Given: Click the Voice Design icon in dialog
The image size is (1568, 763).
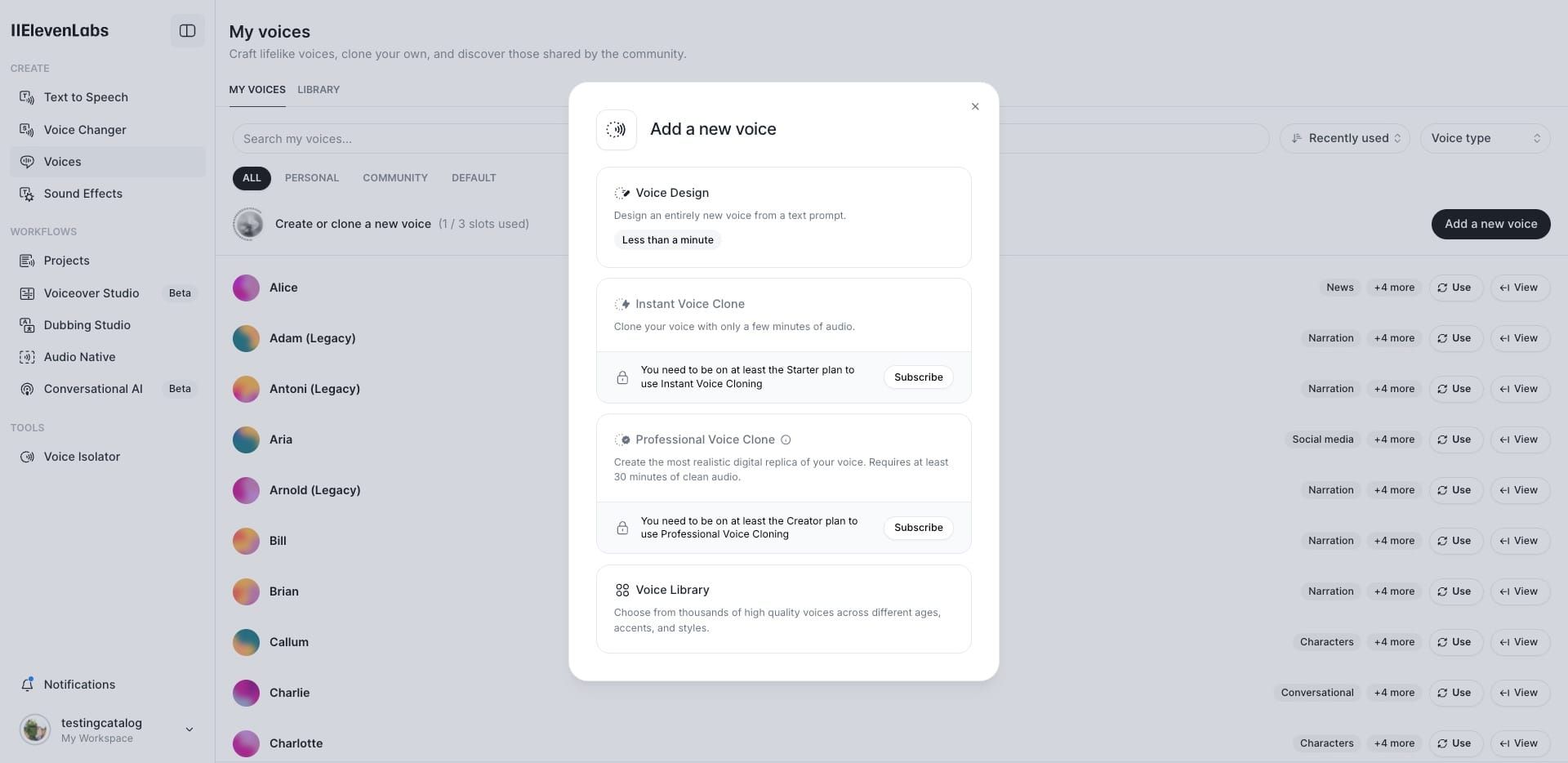Looking at the screenshot, I should tap(622, 193).
